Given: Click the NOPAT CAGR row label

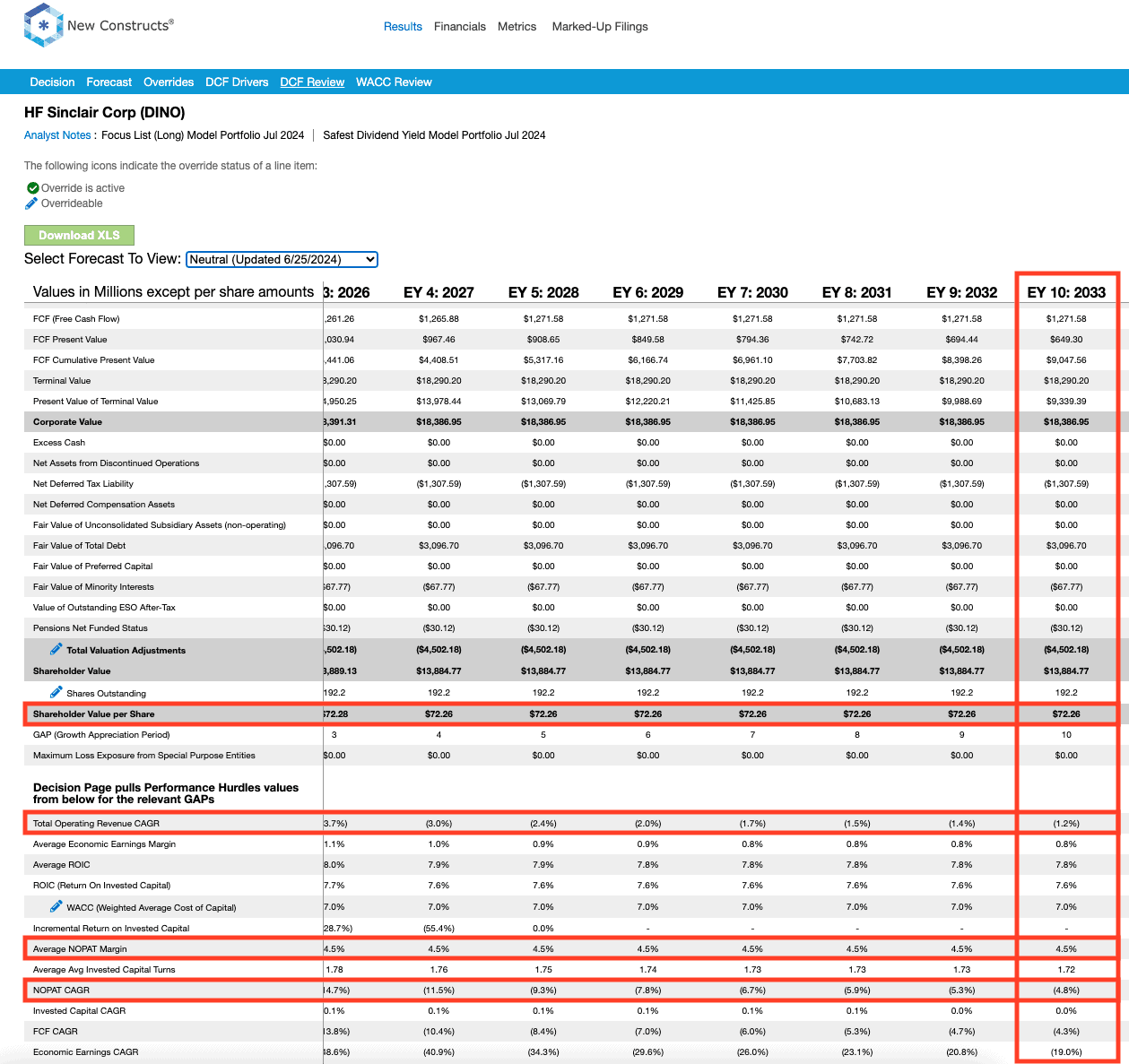Looking at the screenshot, I should pos(61,990).
